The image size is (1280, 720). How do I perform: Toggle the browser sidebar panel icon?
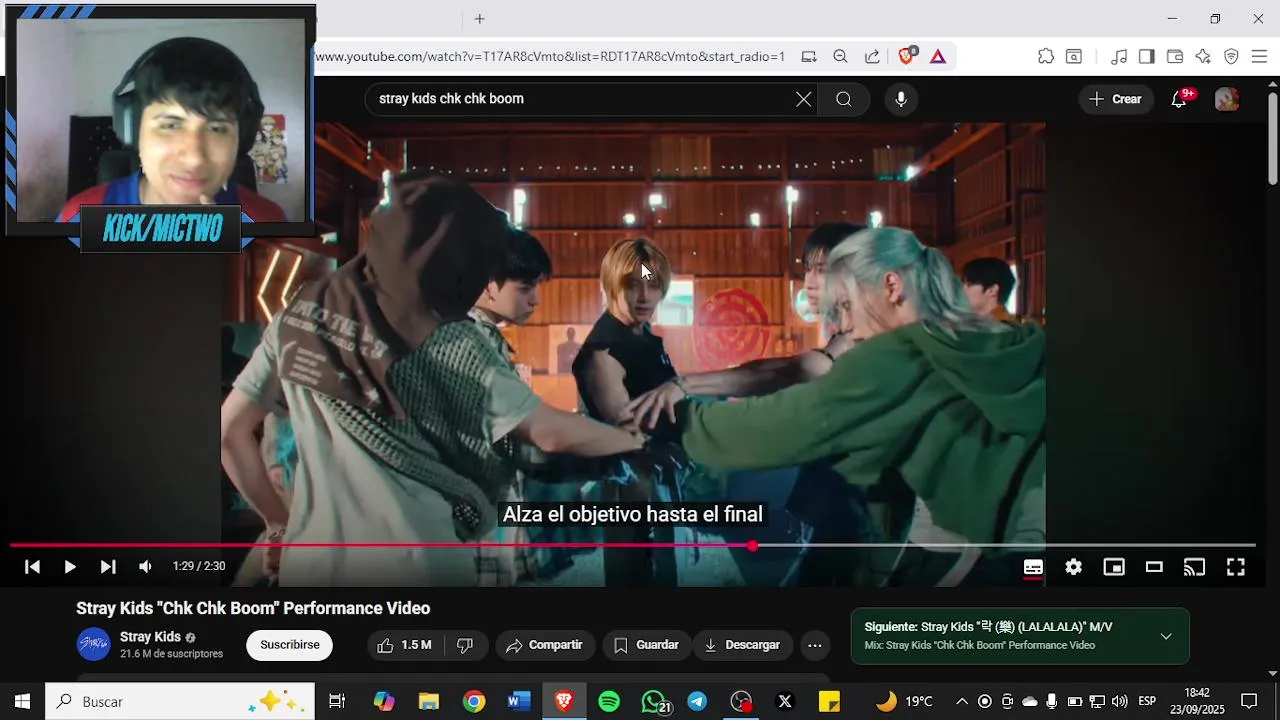(1147, 57)
